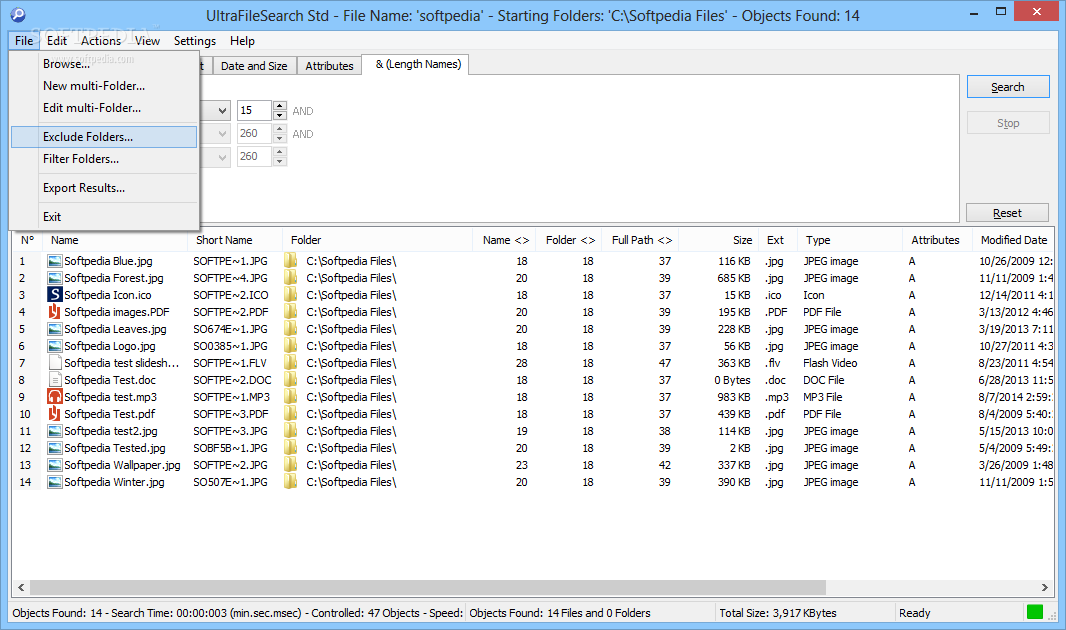Decrease the length value 15 with down arrow

pos(279,115)
